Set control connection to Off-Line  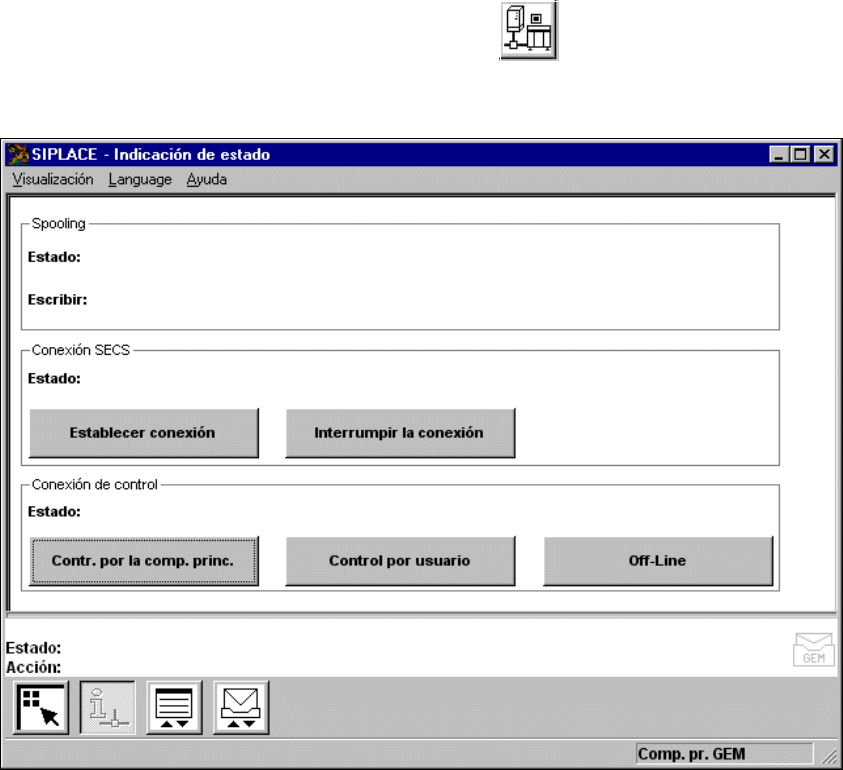(658, 561)
